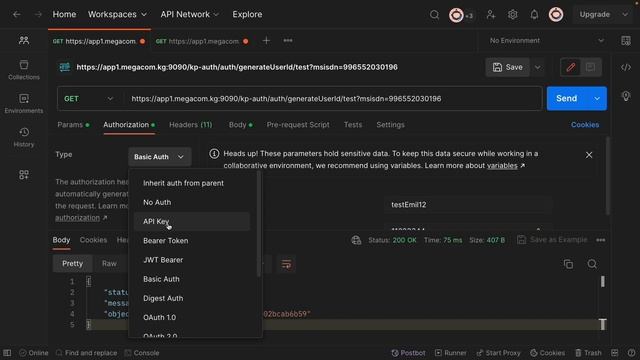The image size is (640, 360).
Task: Go forward with the right arrow
Action: (38, 15)
